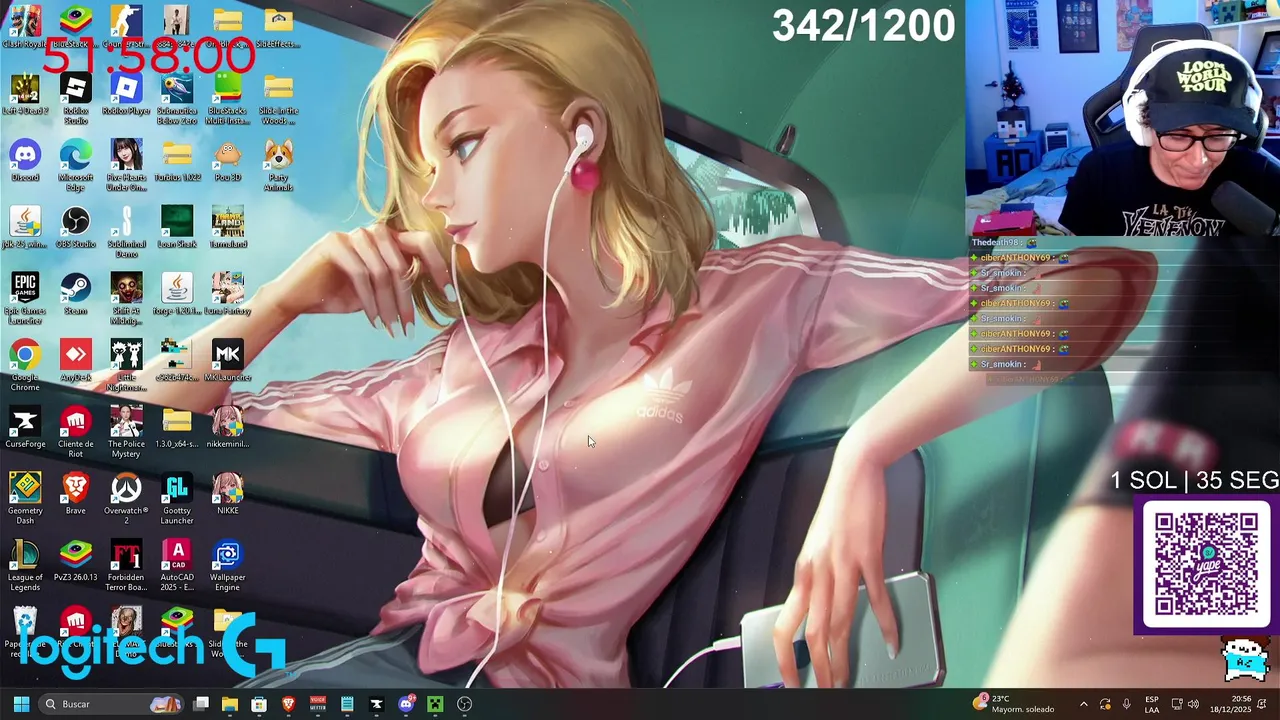
Task: Open the Discord desktop shortcut
Action: click(25, 161)
